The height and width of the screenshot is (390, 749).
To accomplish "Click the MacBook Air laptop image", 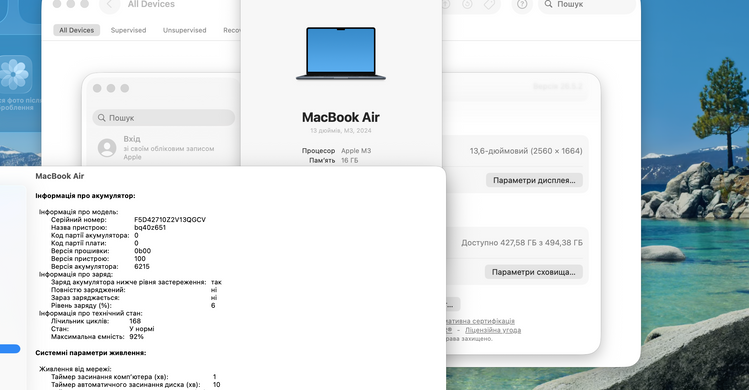I will tap(341, 54).
